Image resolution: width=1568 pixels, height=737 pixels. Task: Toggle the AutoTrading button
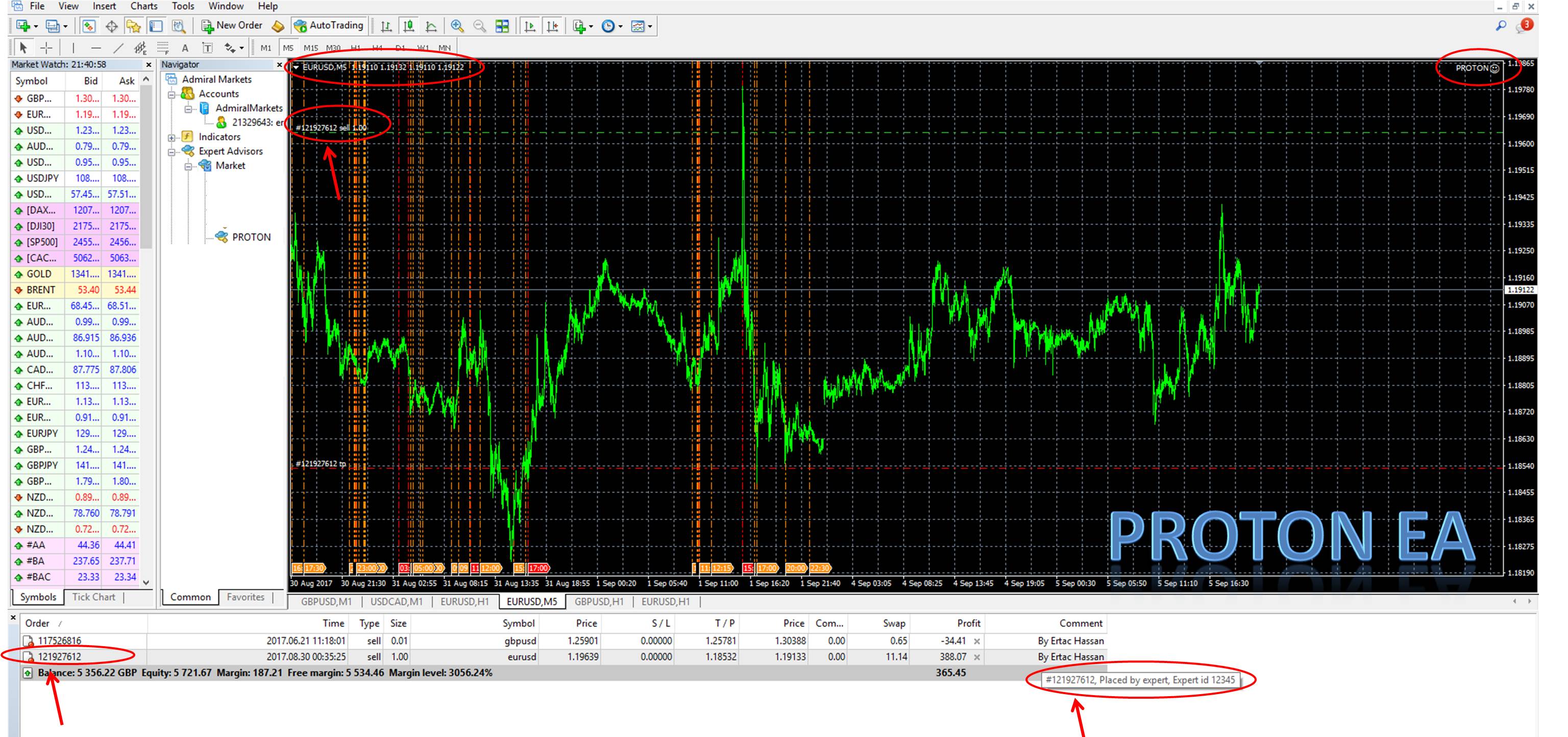click(329, 26)
